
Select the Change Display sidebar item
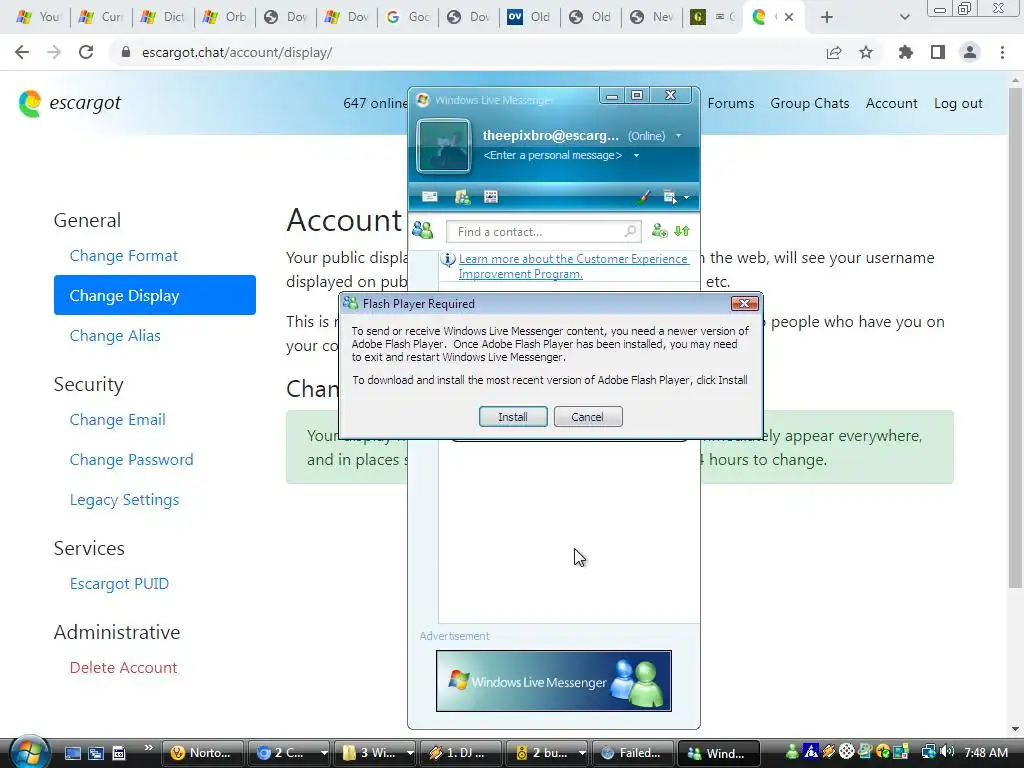click(x=155, y=295)
